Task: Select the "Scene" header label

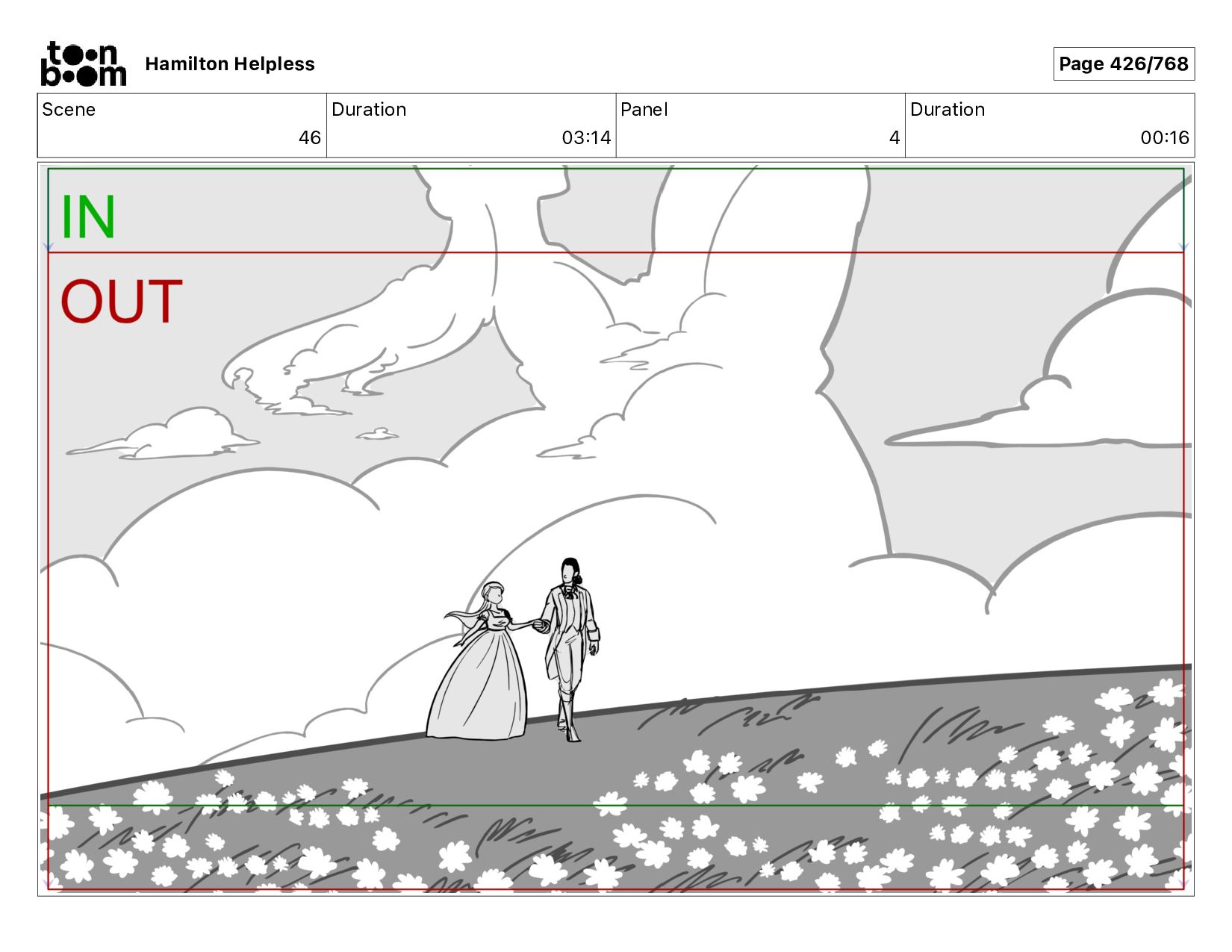Action: pos(69,110)
